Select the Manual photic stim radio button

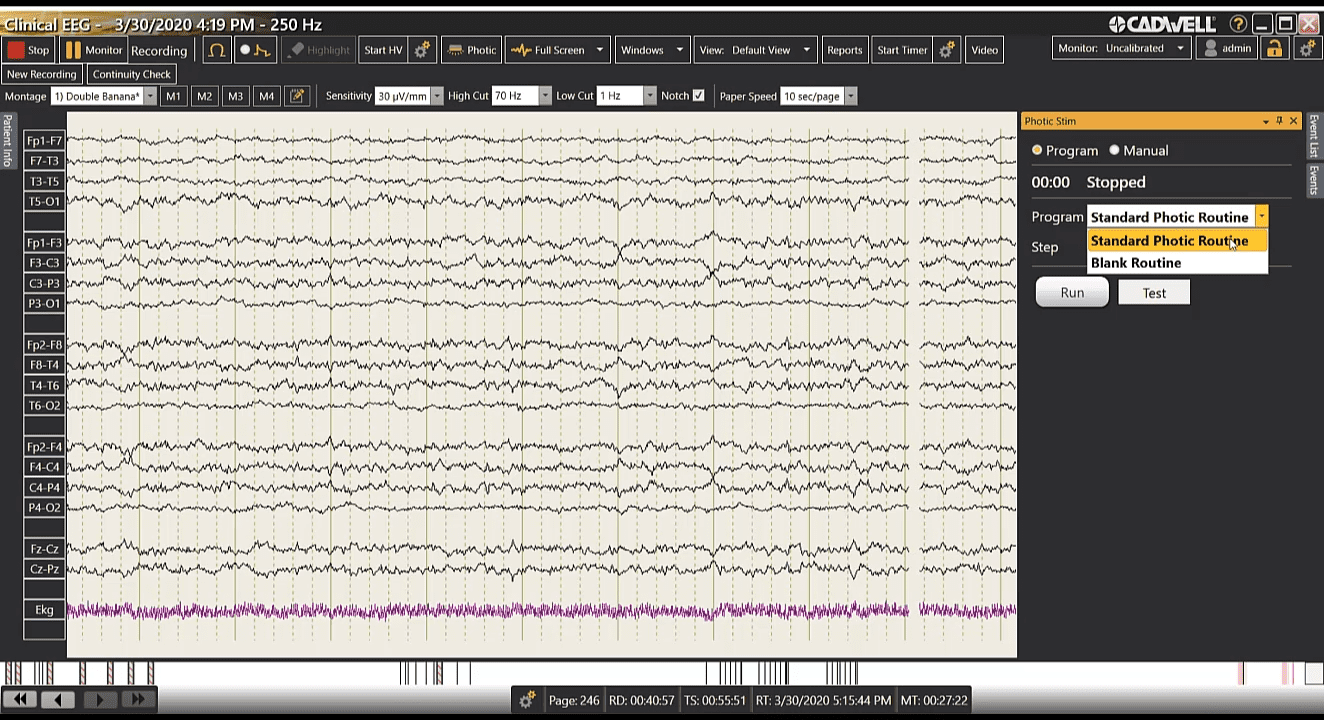[1114, 150]
